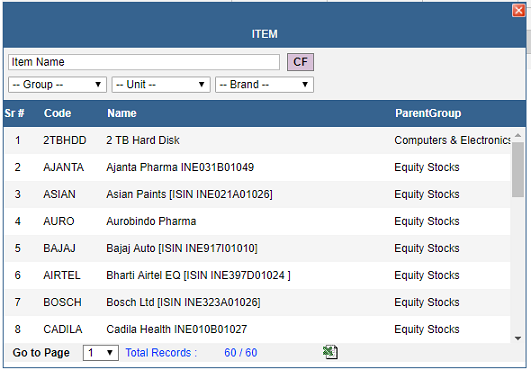Sort by Sr # column header
Image resolution: width=531 pixels, height=370 pixels.
pyautogui.click(x=15, y=113)
